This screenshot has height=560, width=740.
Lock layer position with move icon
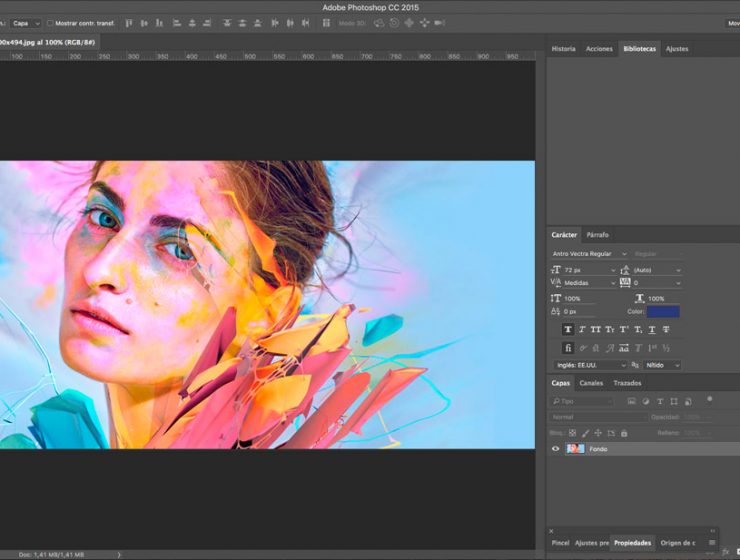click(598, 433)
